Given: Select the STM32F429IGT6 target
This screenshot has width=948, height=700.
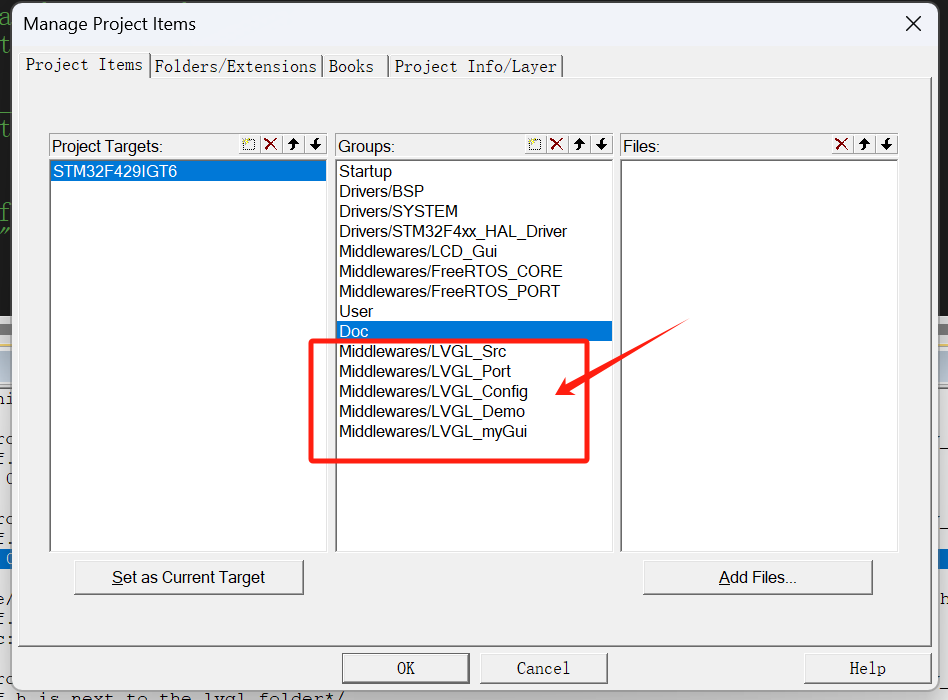Looking at the screenshot, I should [115, 171].
